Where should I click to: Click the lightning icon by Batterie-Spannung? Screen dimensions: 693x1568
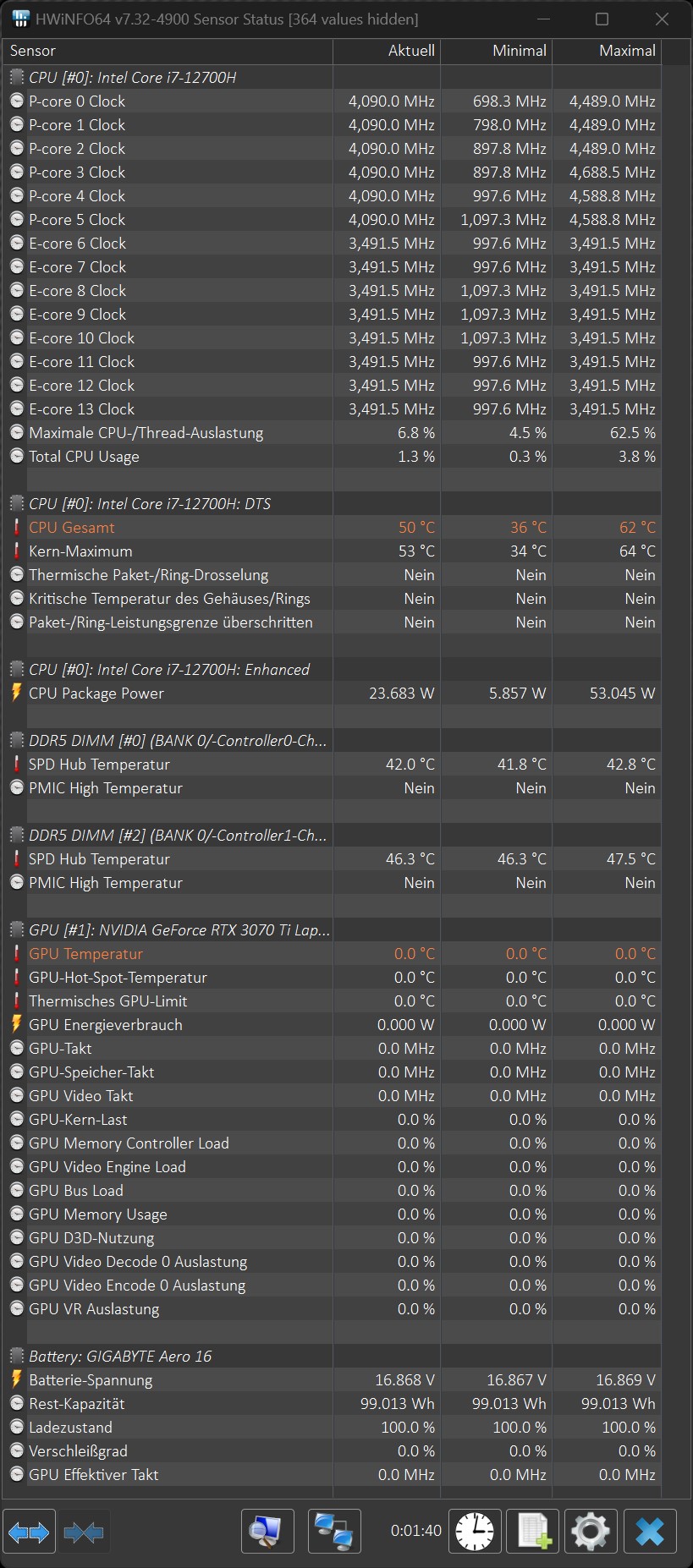(x=17, y=1379)
